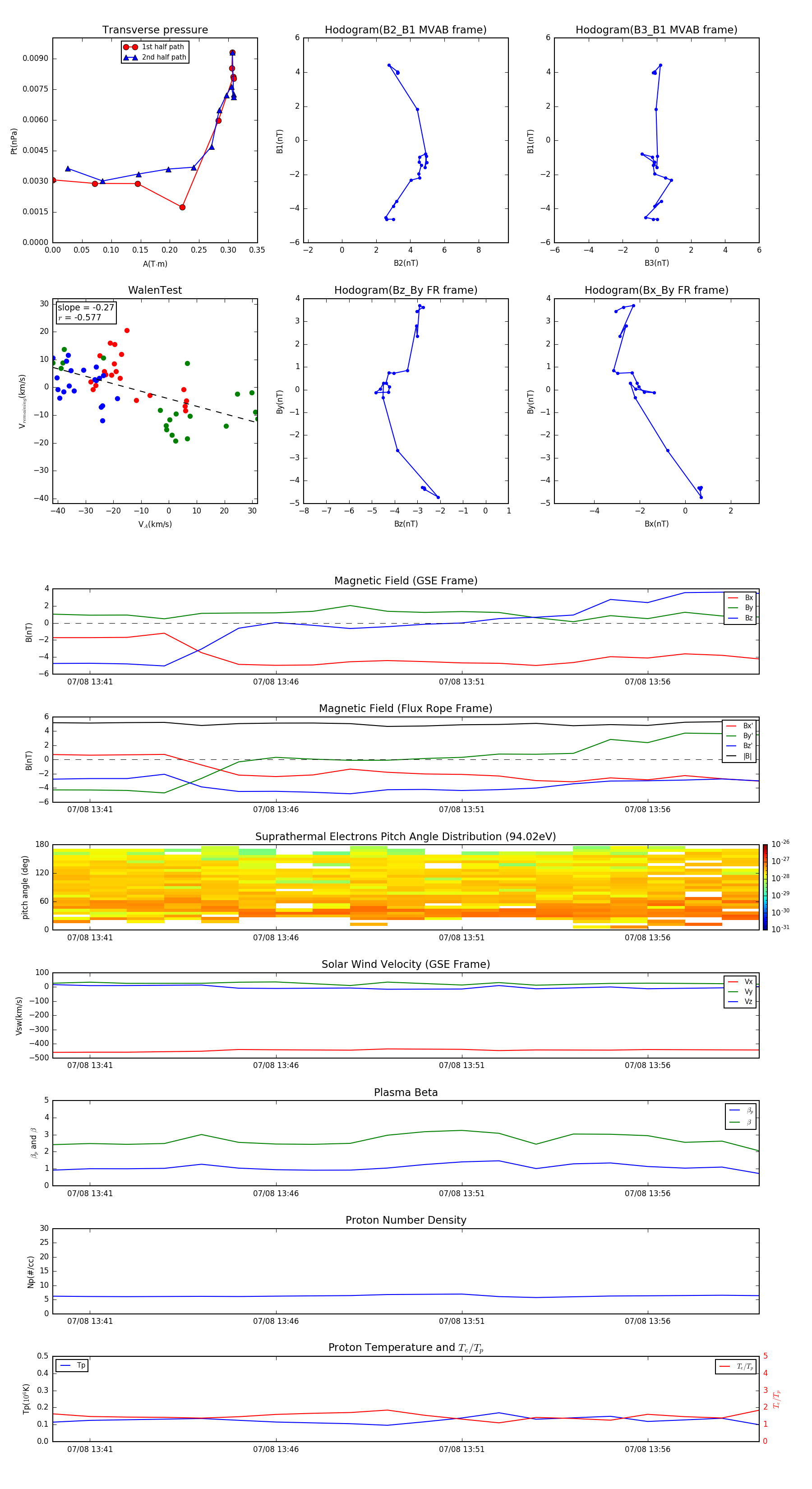Click the 'Proton Temperature and Te/Tp' title
This screenshot has width=812, height=1489.
tap(406, 1347)
